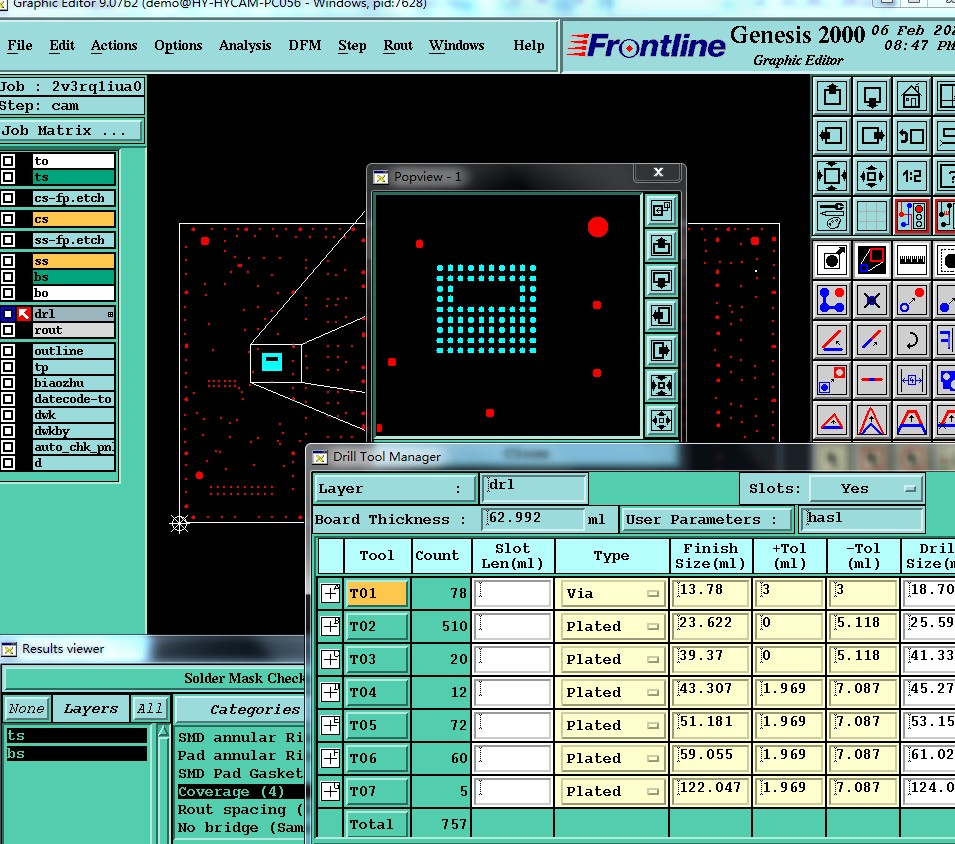This screenshot has height=844, width=955.
Task: Open the Rout menu
Action: pos(398,46)
